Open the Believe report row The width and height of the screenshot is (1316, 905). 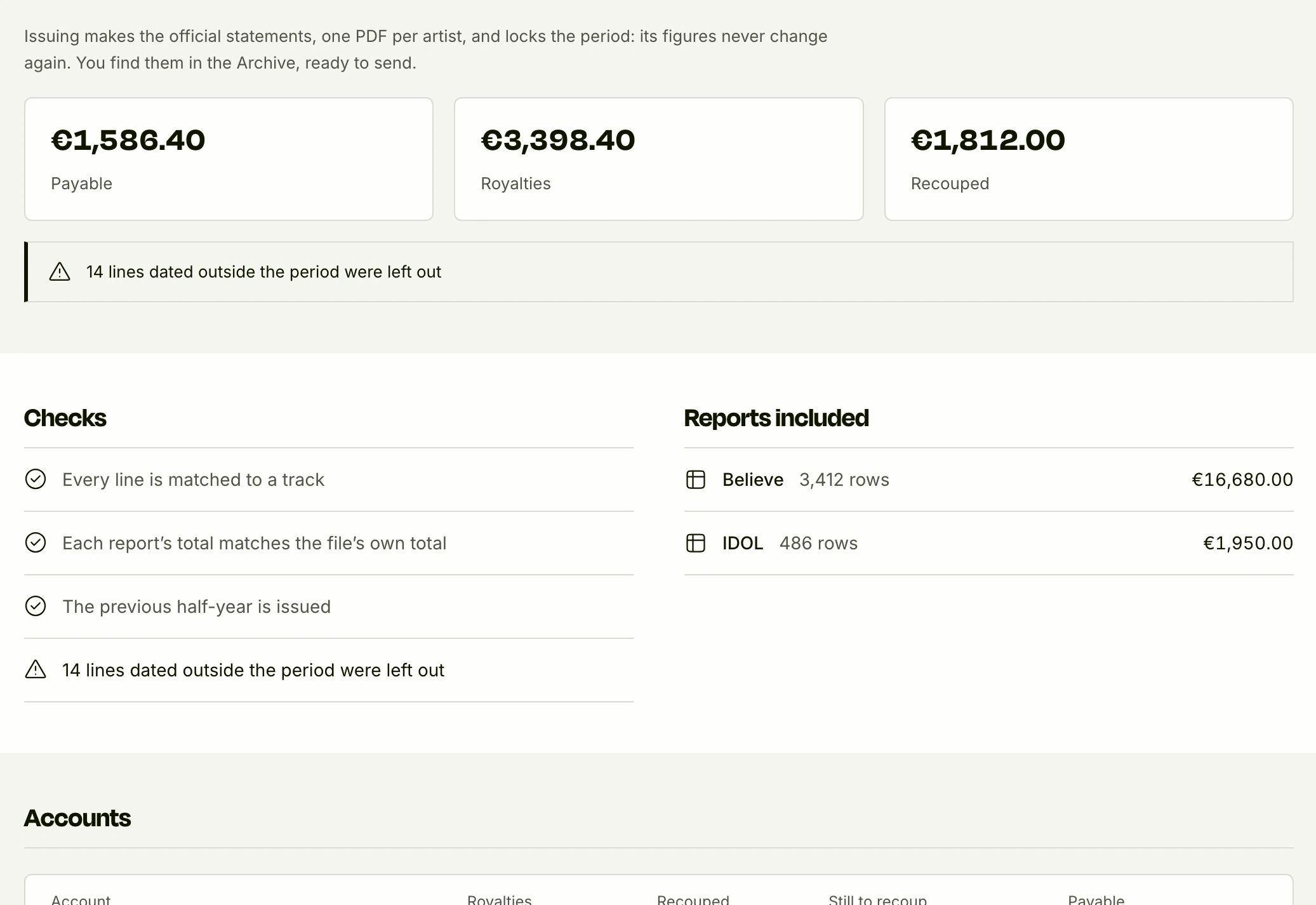988,479
